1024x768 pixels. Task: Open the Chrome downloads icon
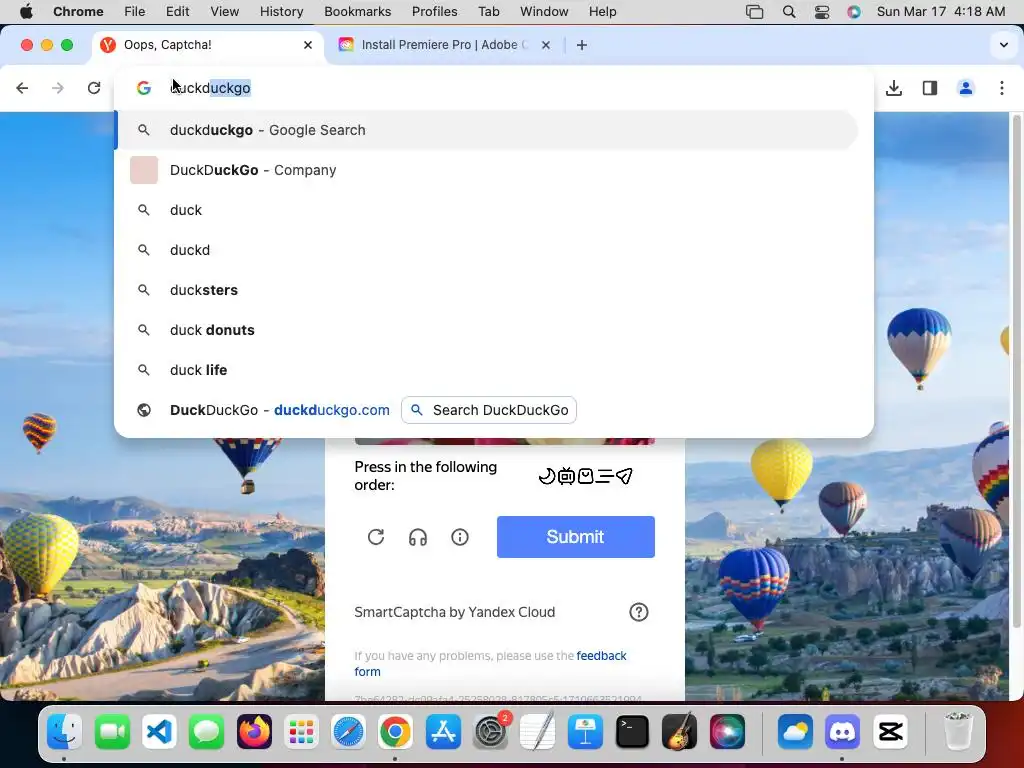pyautogui.click(x=894, y=88)
